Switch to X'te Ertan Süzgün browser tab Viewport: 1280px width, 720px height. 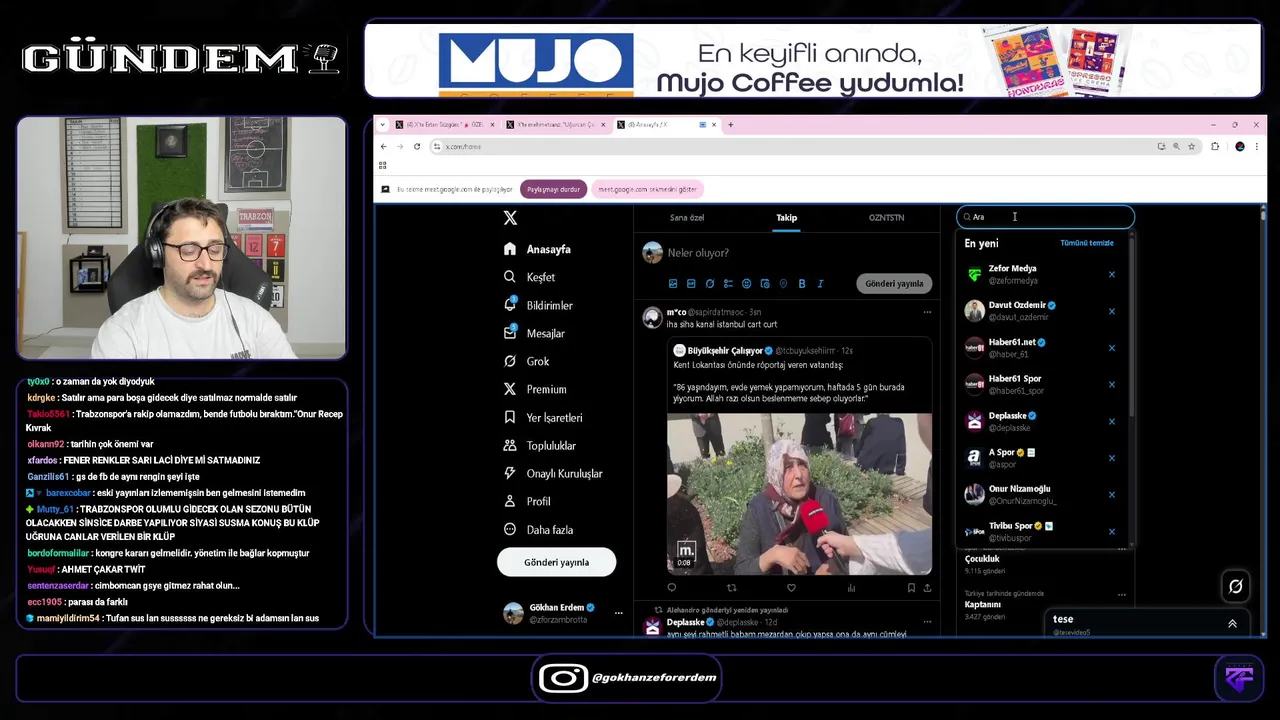[445, 125]
